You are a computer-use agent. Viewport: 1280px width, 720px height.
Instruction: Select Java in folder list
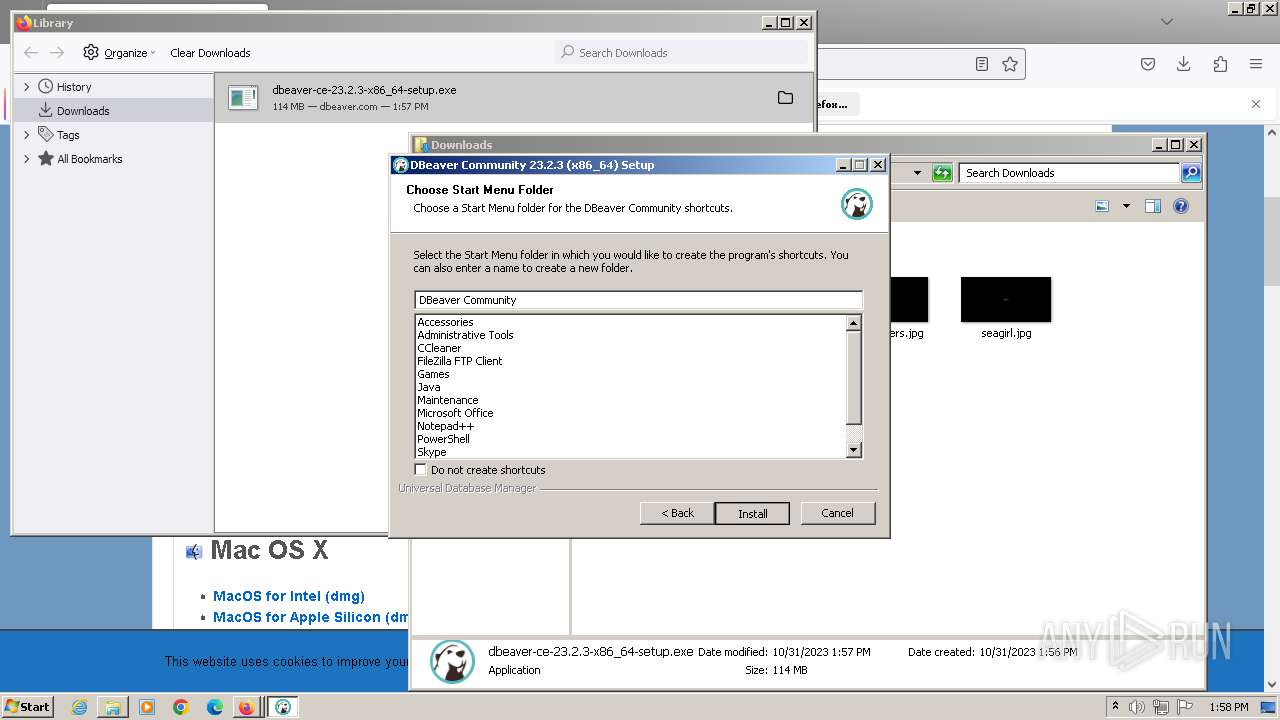tap(428, 387)
